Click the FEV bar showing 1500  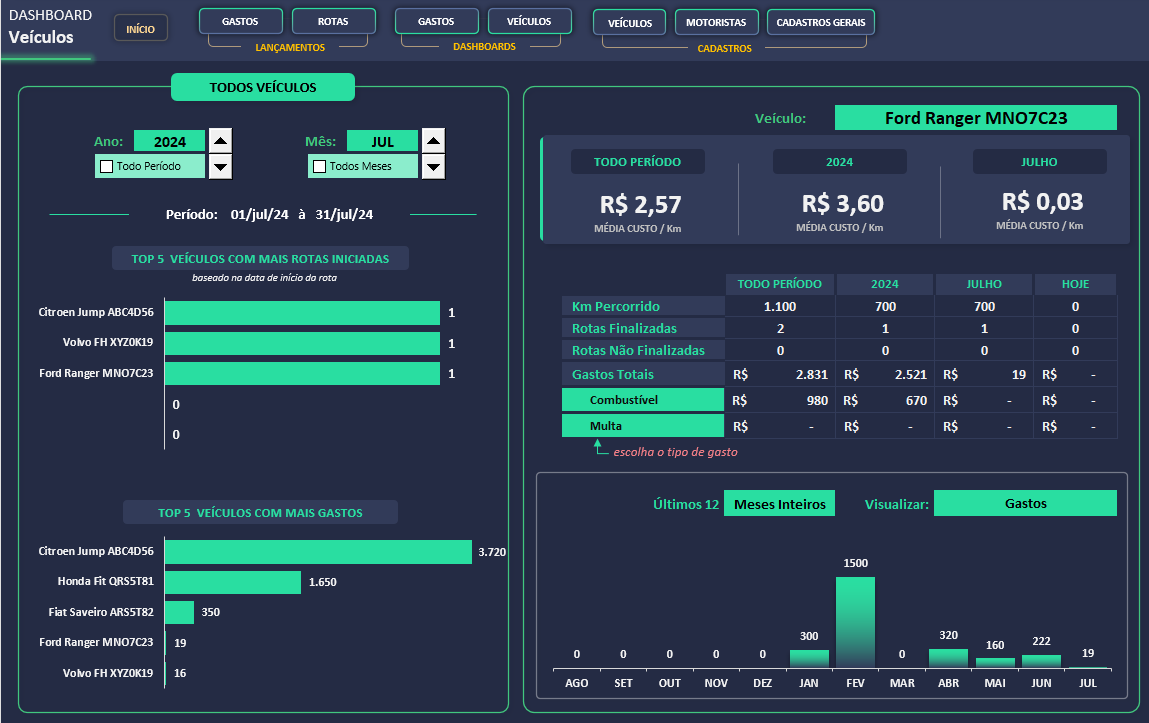pos(855,621)
